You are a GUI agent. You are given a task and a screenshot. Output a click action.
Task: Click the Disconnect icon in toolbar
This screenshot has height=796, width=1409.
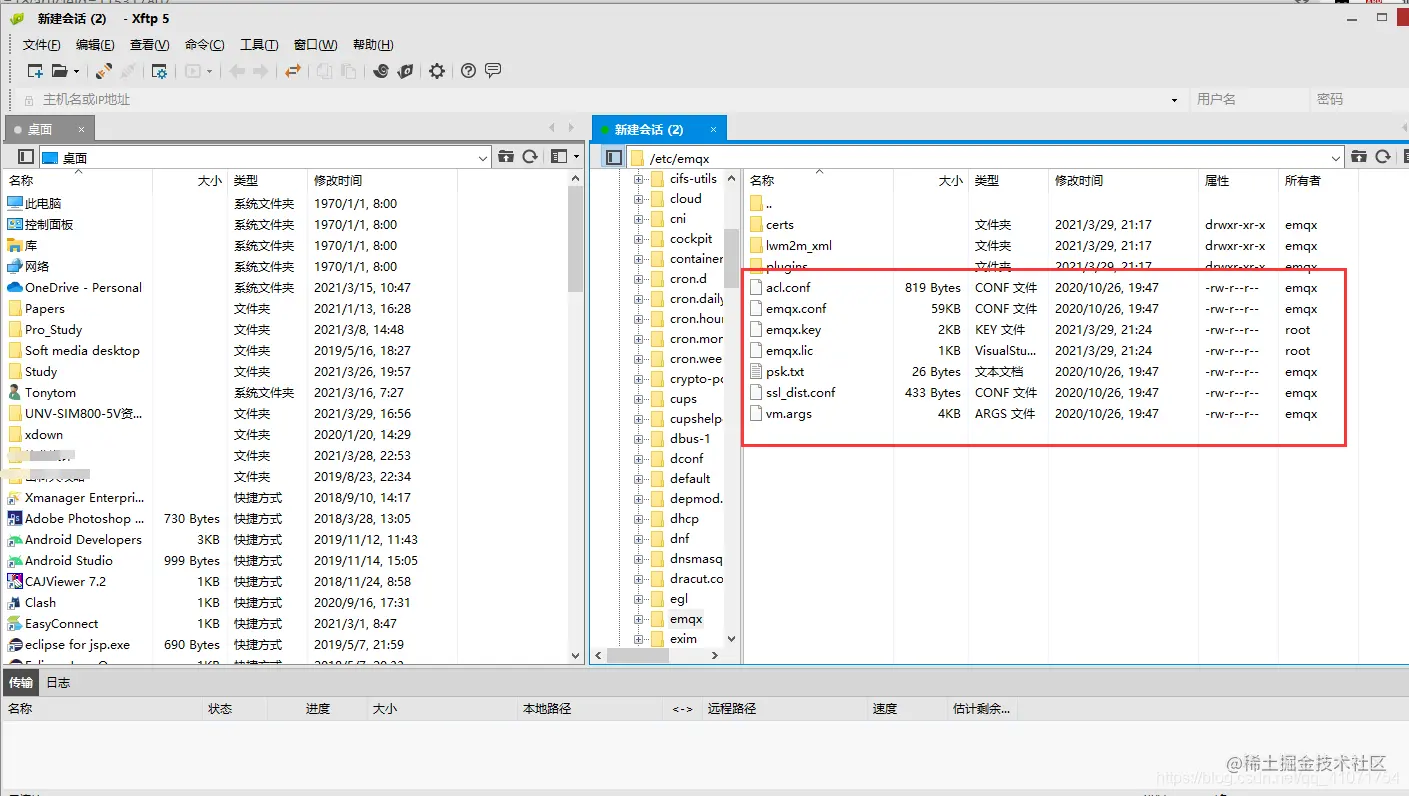(128, 71)
